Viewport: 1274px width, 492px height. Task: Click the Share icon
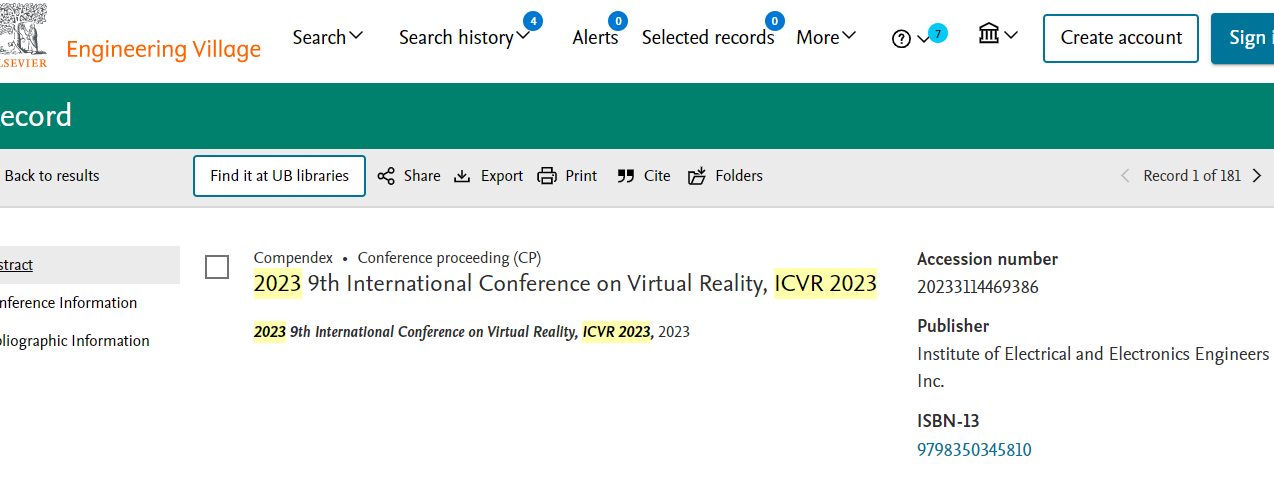pyautogui.click(x=386, y=176)
